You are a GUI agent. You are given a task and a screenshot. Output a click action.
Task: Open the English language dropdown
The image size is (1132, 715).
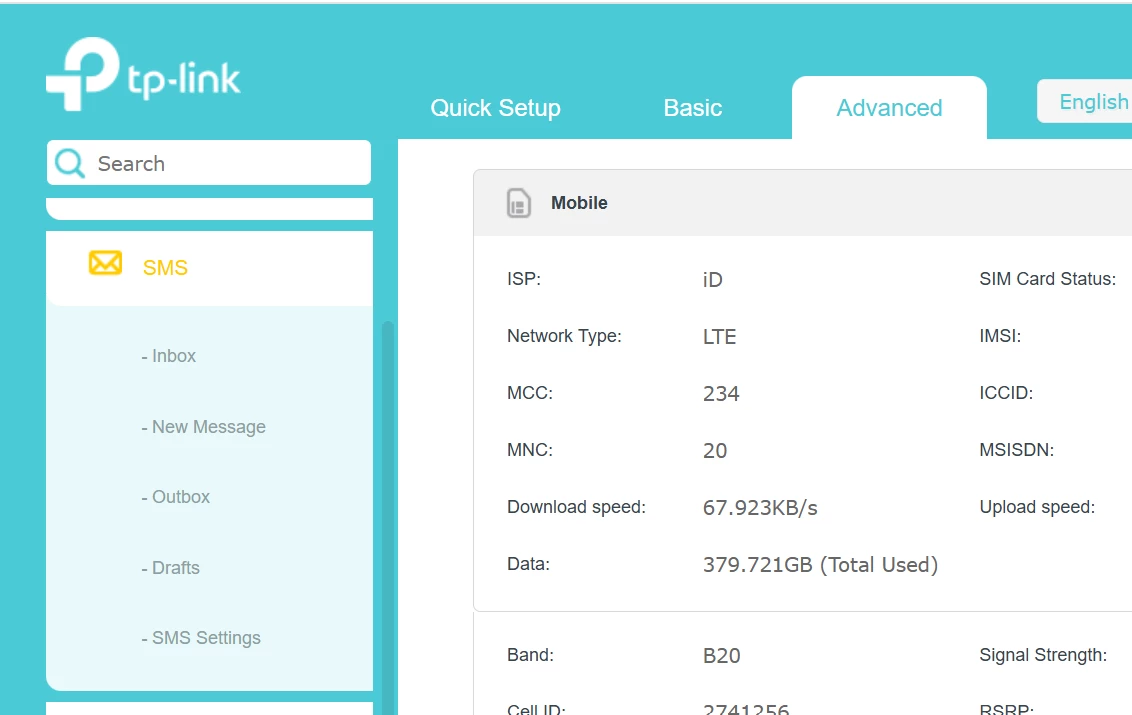point(1084,102)
